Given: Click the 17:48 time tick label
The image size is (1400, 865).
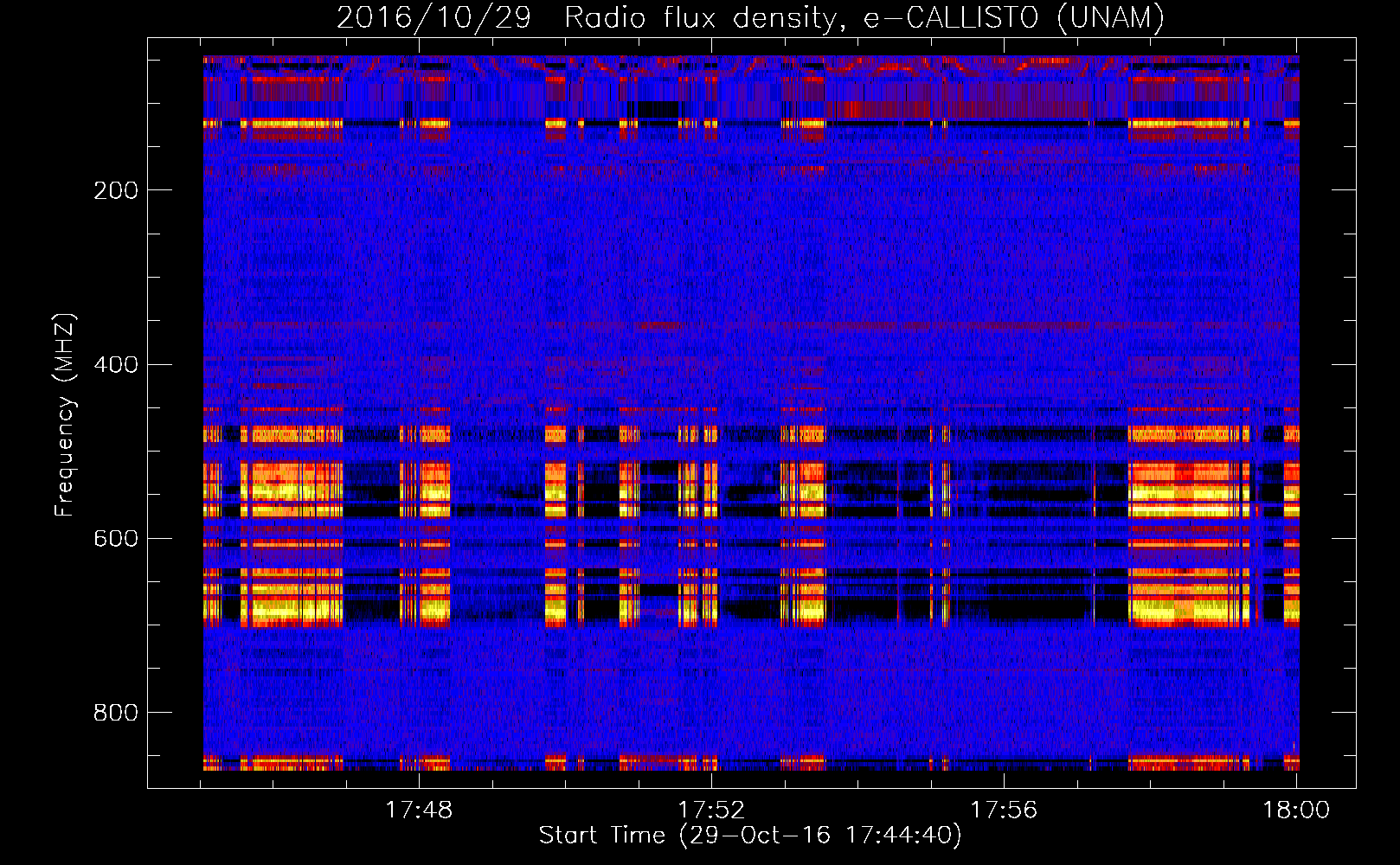Looking at the screenshot, I should coord(419,810).
